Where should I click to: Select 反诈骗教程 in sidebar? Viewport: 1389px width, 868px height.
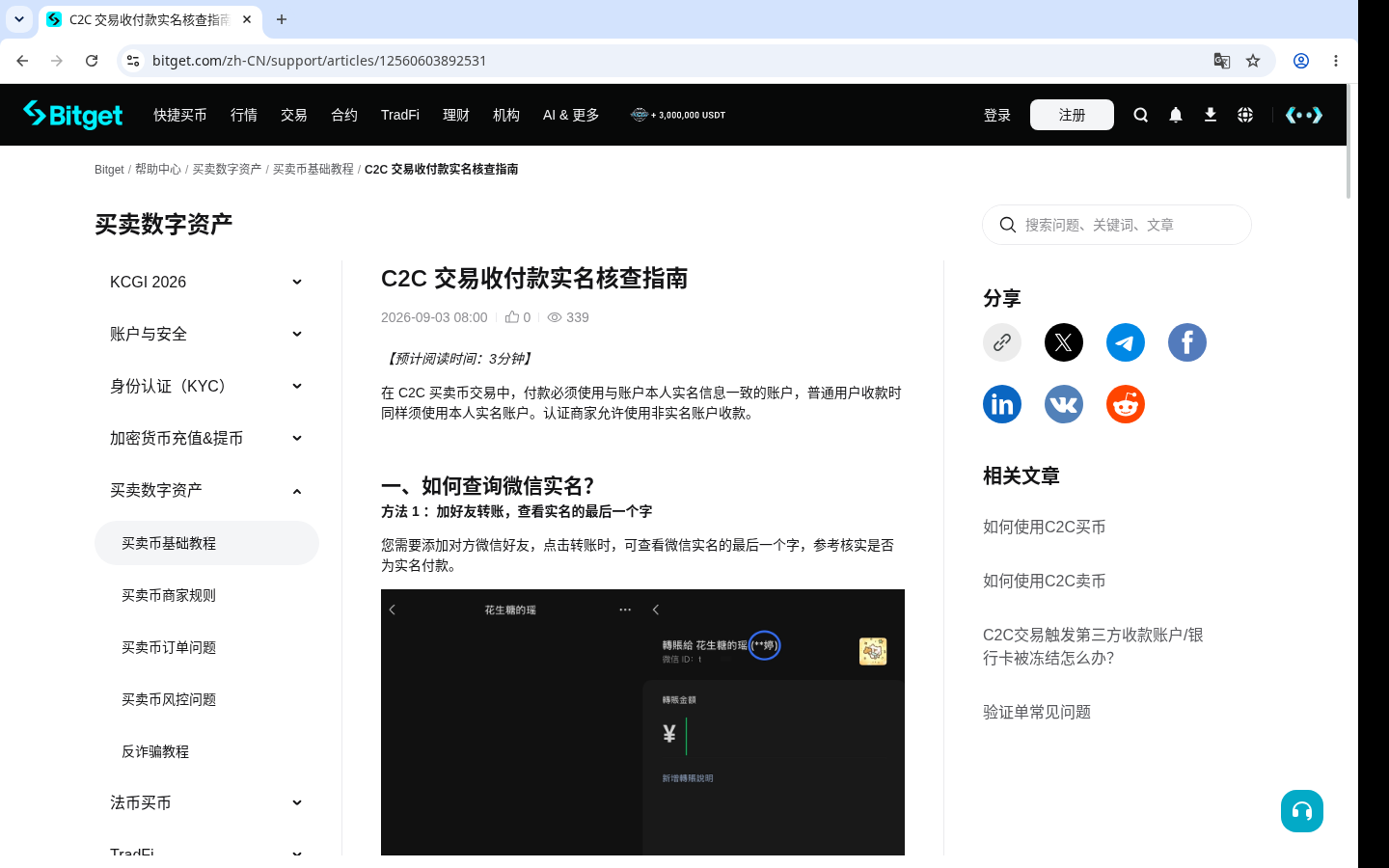click(x=206, y=751)
